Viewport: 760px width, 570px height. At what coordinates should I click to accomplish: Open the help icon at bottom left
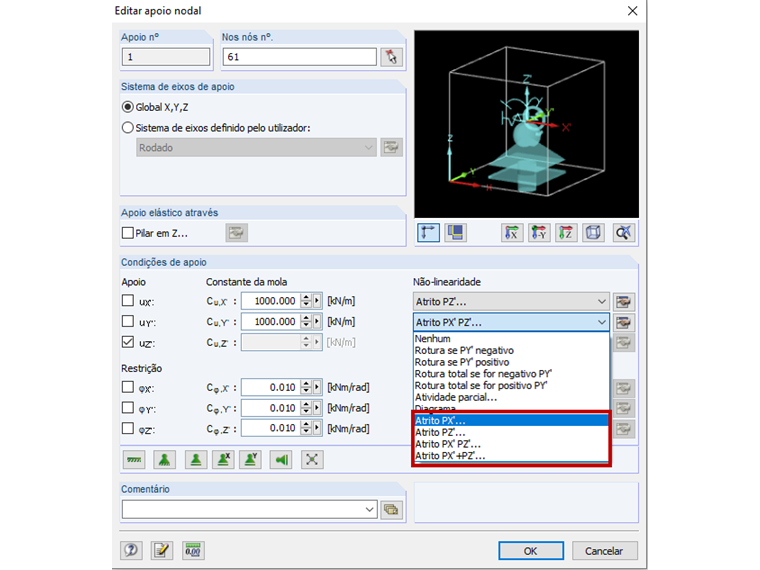tap(131, 550)
